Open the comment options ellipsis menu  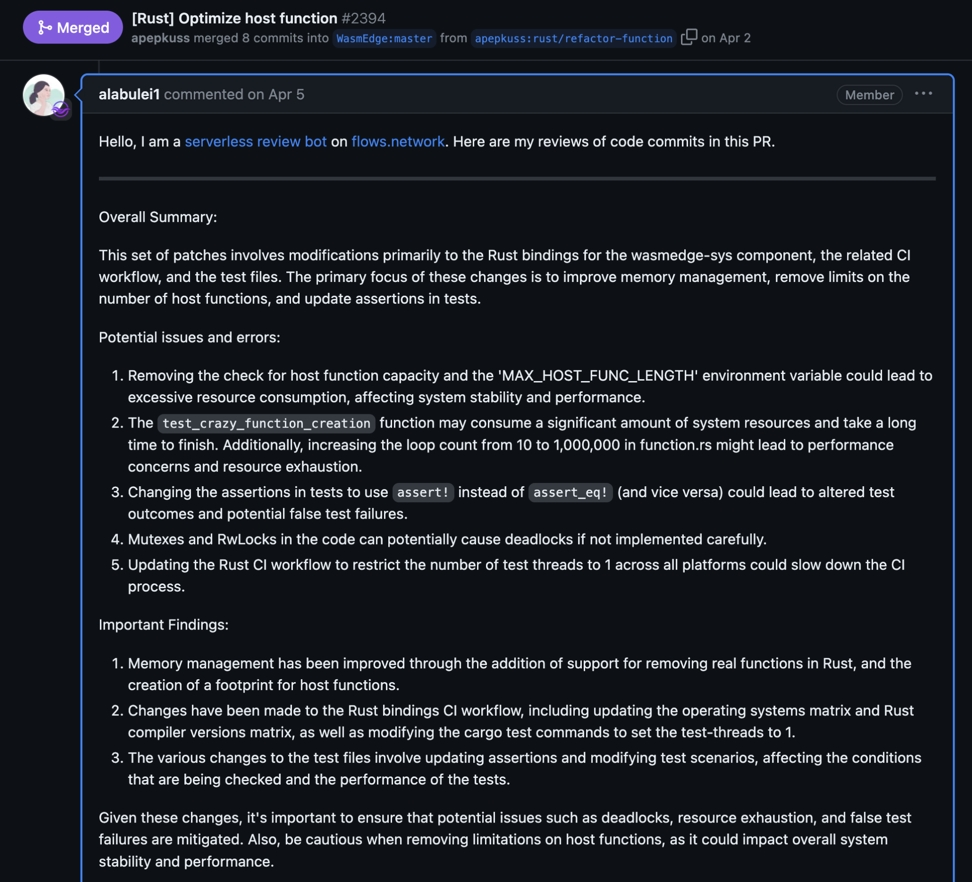tap(923, 94)
